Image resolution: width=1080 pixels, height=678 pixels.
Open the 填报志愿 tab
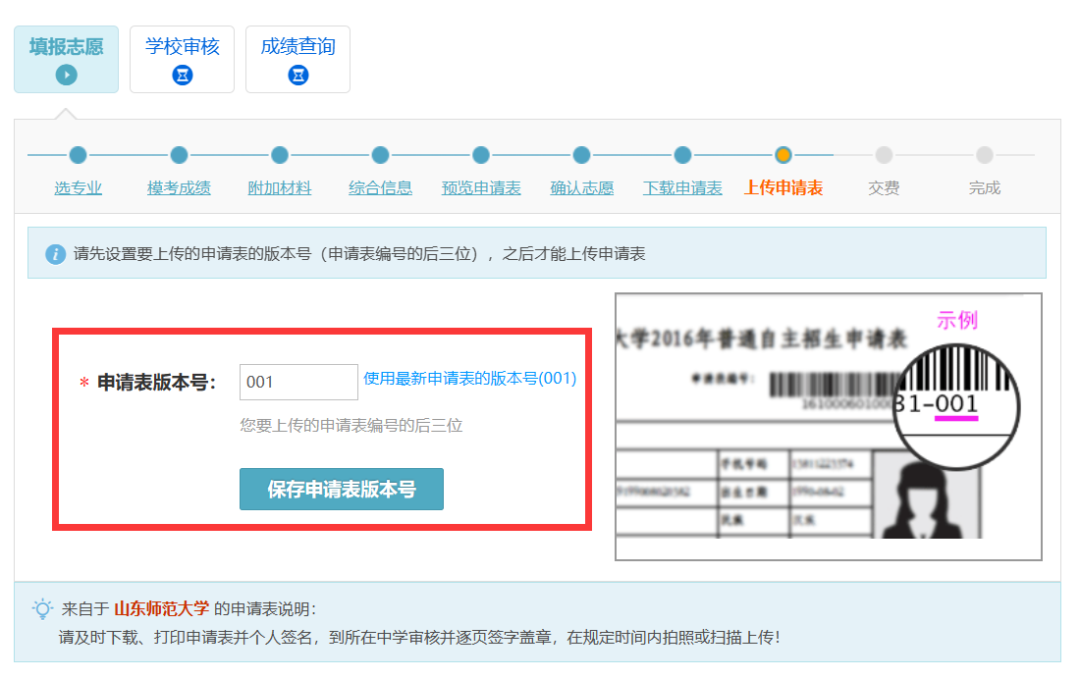(x=66, y=47)
